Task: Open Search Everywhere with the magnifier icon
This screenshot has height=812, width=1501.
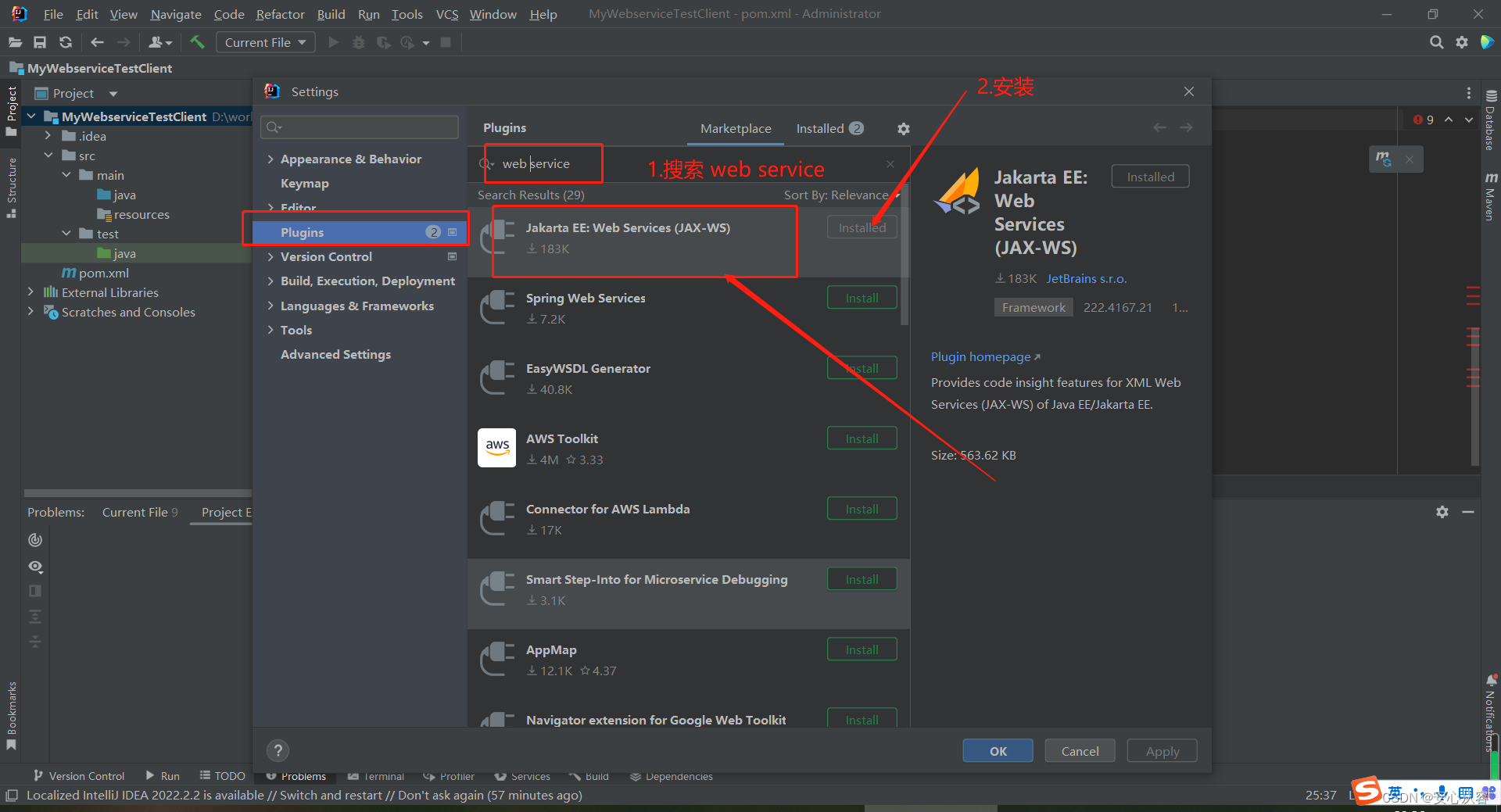Action: [x=1437, y=42]
